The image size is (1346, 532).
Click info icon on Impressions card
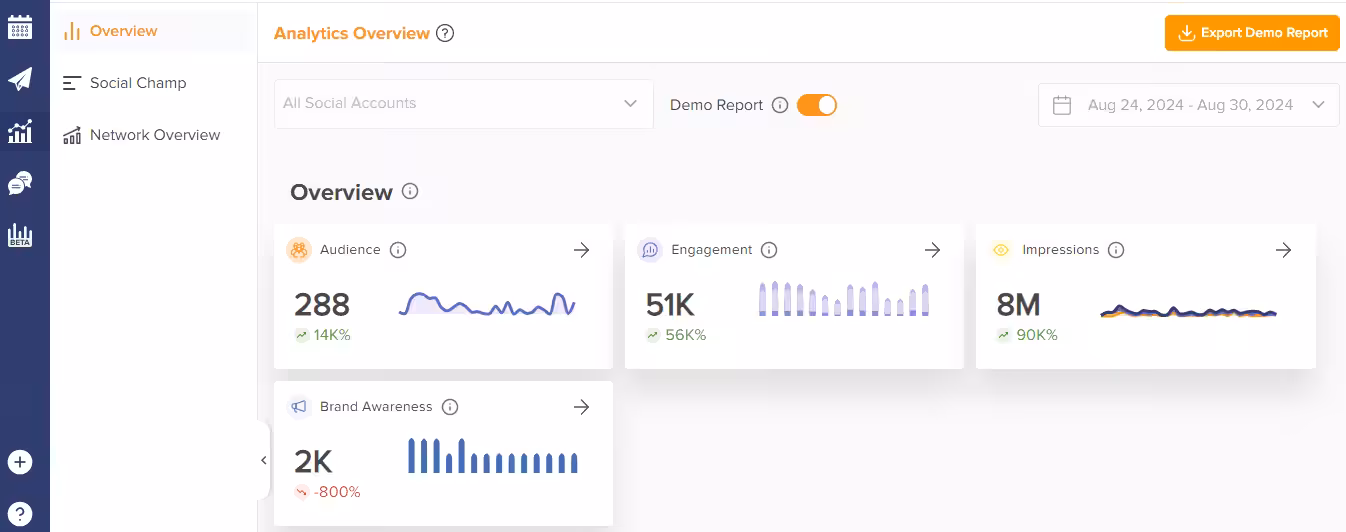point(1116,250)
